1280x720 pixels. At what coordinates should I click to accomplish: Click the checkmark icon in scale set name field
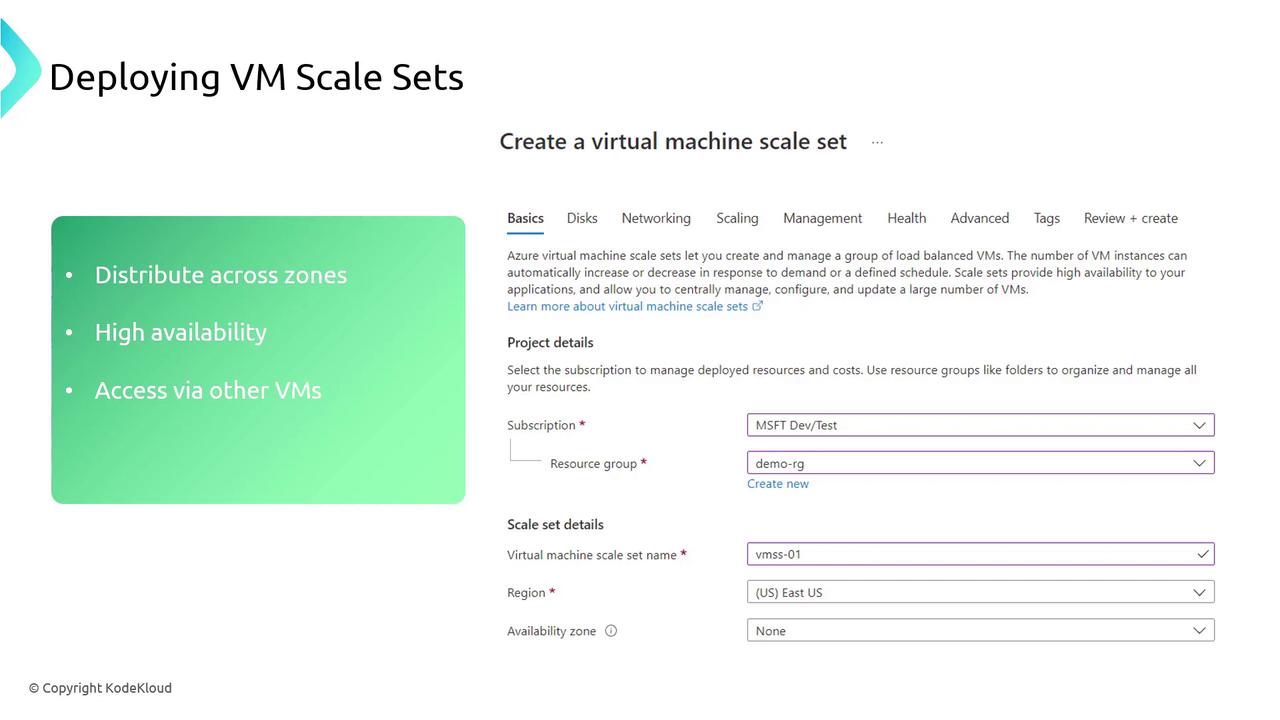pos(1202,554)
